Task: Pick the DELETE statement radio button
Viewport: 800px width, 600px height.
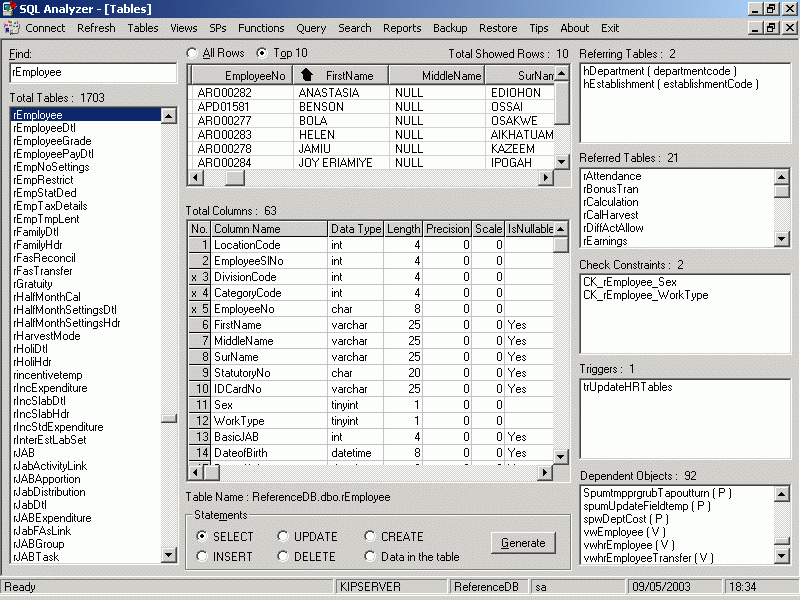Action: pyautogui.click(x=284, y=557)
